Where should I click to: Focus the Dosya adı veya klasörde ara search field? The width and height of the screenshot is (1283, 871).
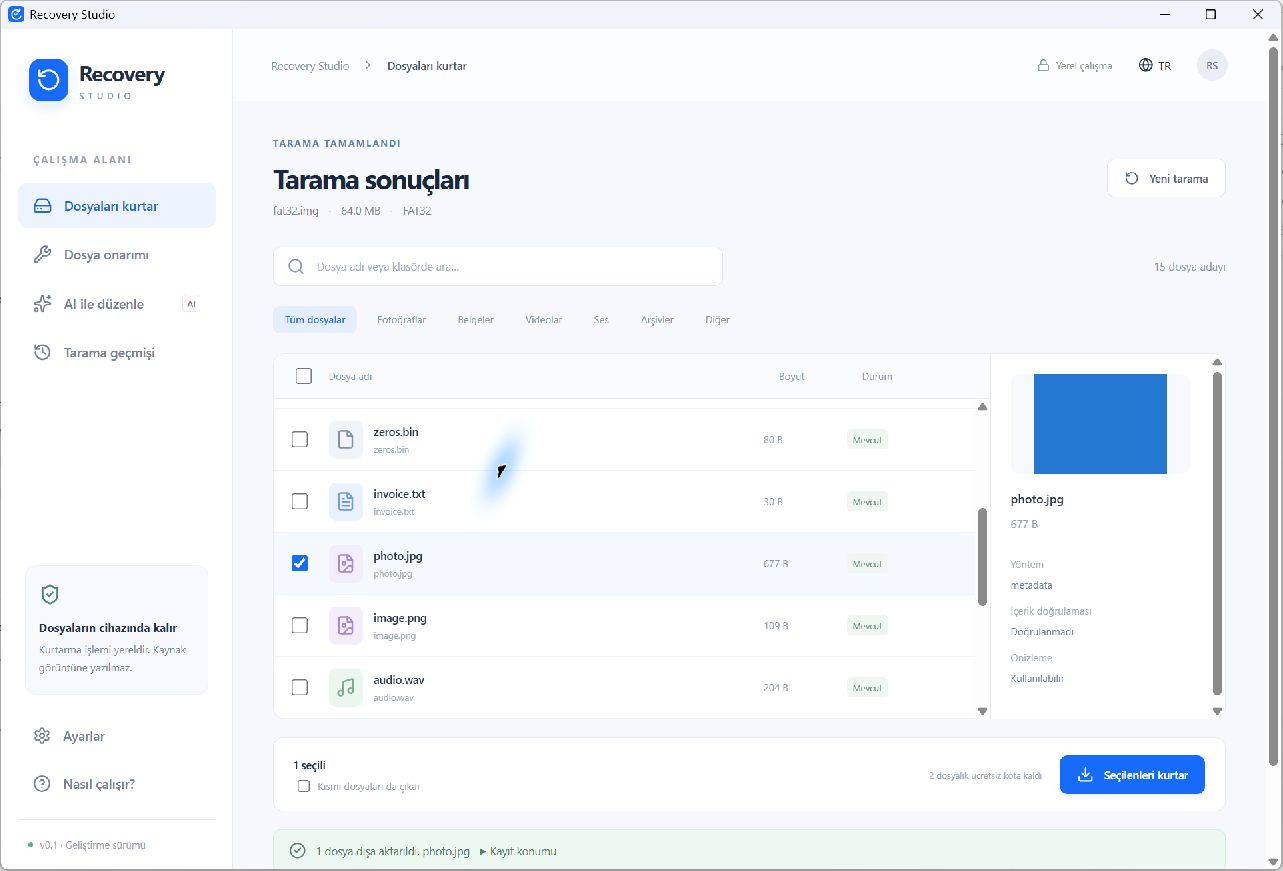[498, 267]
